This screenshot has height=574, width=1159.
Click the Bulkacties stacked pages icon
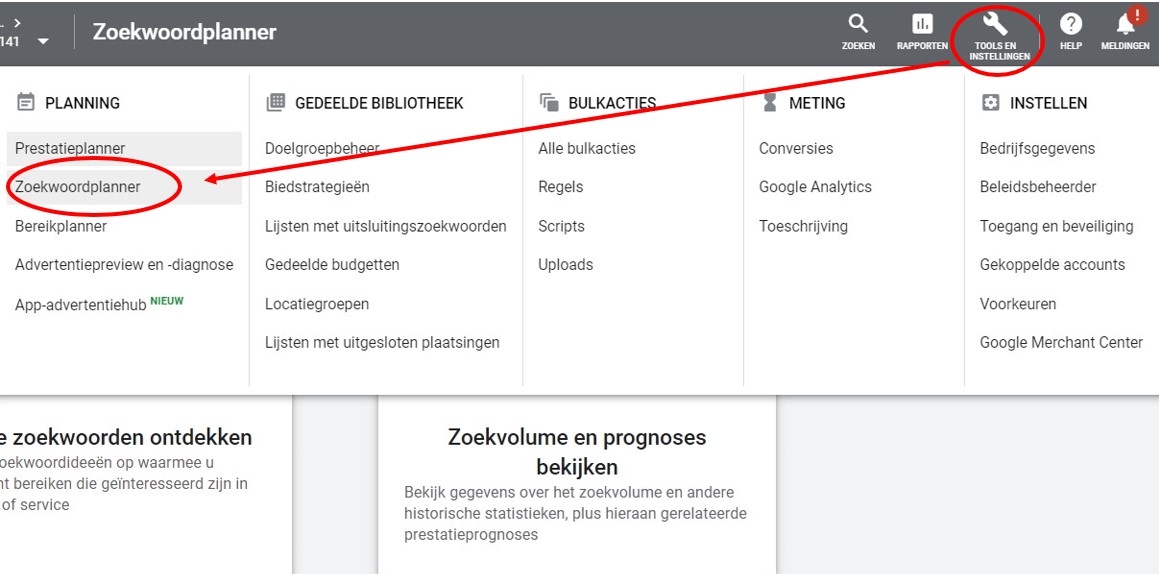(549, 103)
